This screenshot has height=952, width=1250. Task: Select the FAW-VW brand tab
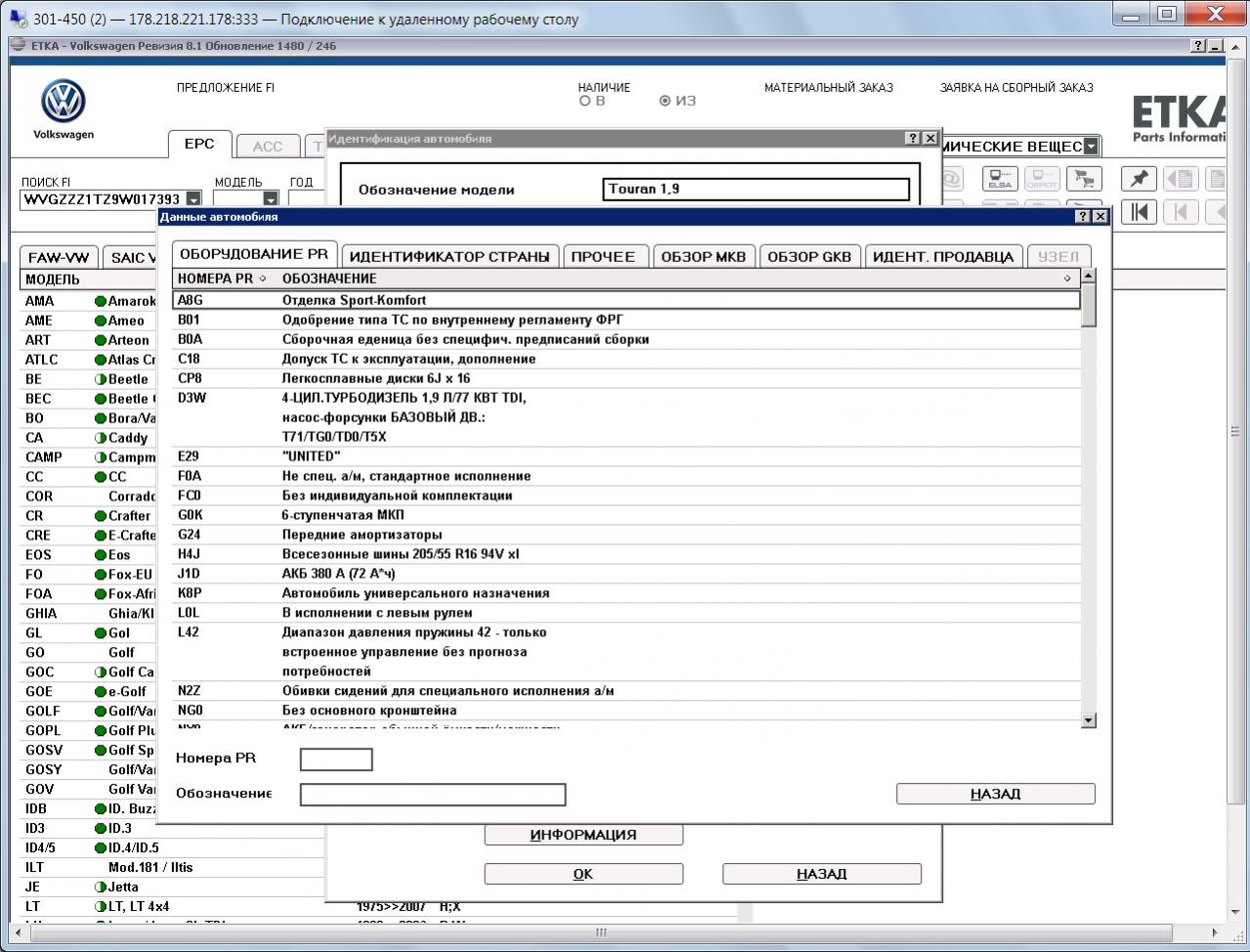pyautogui.click(x=59, y=257)
